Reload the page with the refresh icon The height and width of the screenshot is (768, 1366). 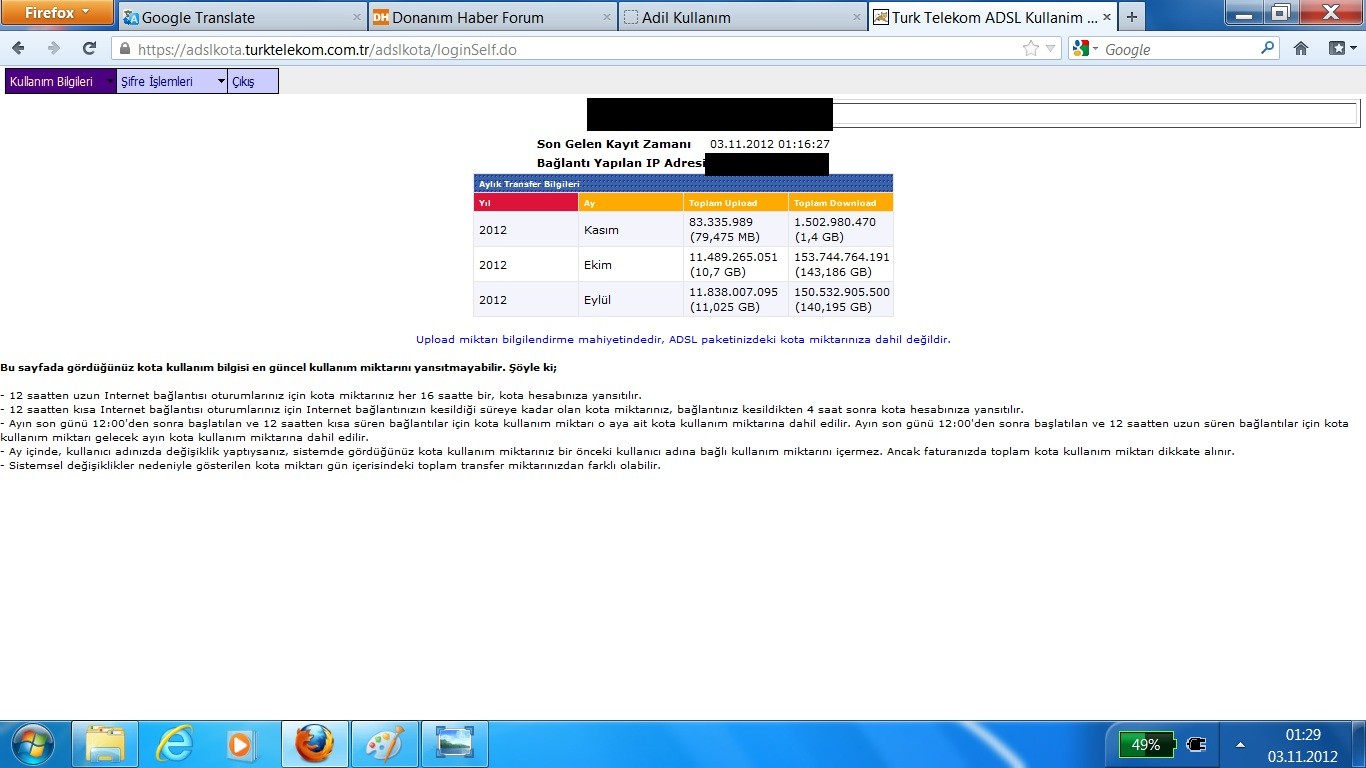[89, 48]
